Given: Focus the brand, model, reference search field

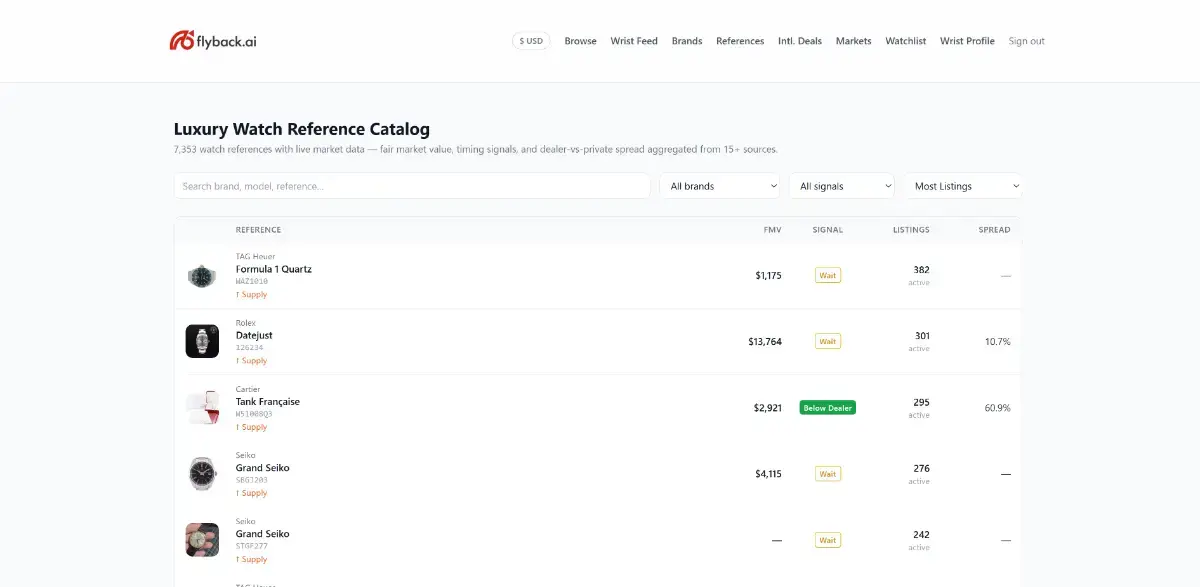Looking at the screenshot, I should click(x=412, y=186).
